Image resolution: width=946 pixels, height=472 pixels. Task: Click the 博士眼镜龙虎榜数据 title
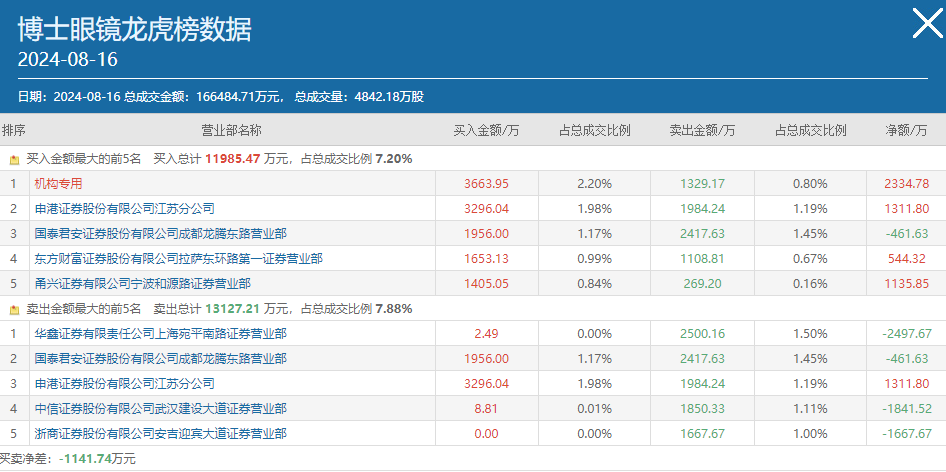click(134, 30)
